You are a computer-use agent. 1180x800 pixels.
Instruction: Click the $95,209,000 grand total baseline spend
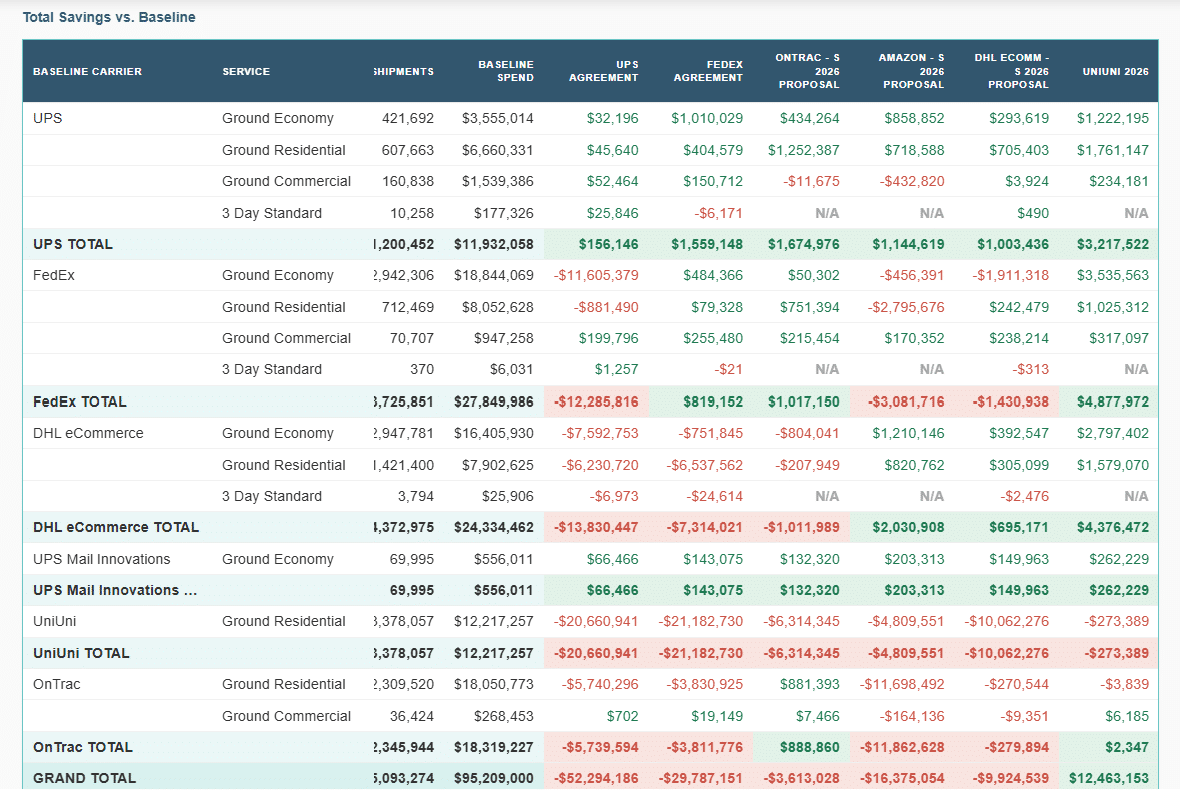[494, 778]
